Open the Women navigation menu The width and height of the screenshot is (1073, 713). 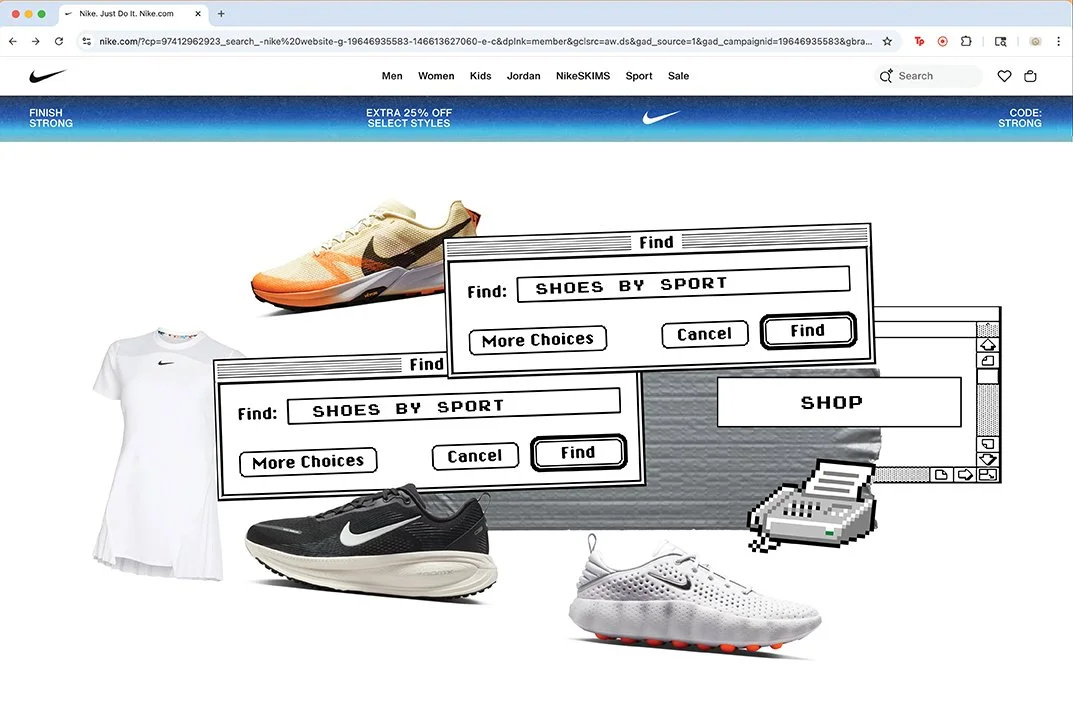pyautogui.click(x=436, y=75)
